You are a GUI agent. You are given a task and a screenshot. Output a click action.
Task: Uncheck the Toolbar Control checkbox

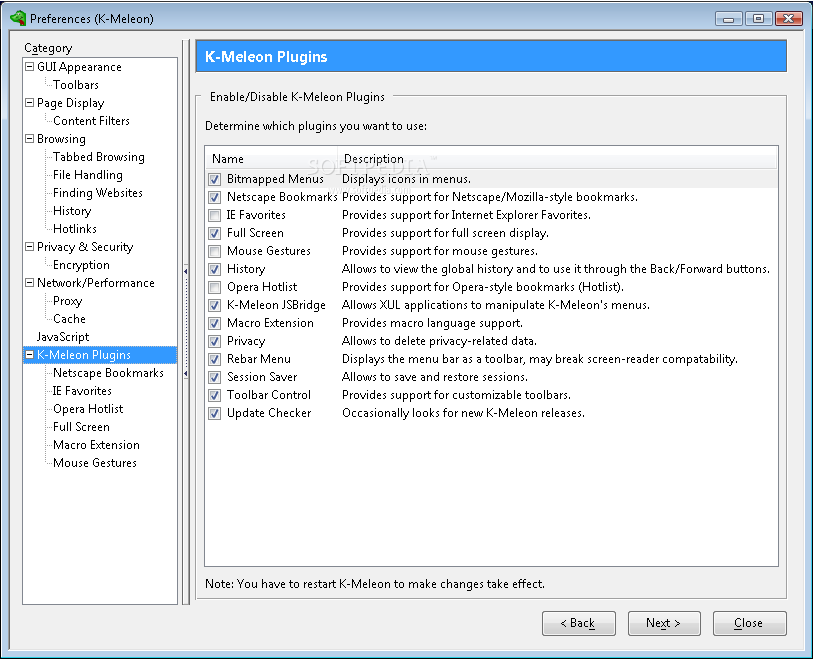pyautogui.click(x=214, y=395)
